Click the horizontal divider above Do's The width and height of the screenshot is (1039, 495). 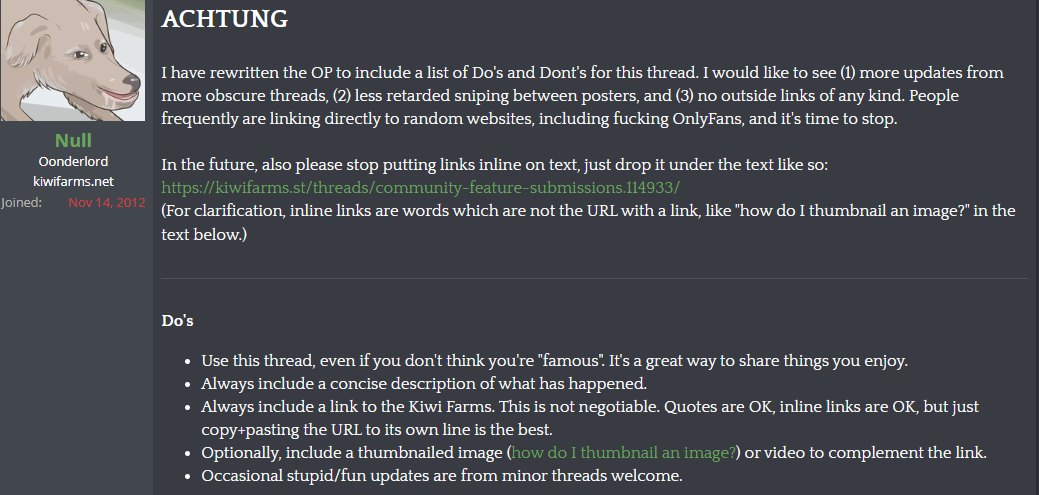point(594,277)
